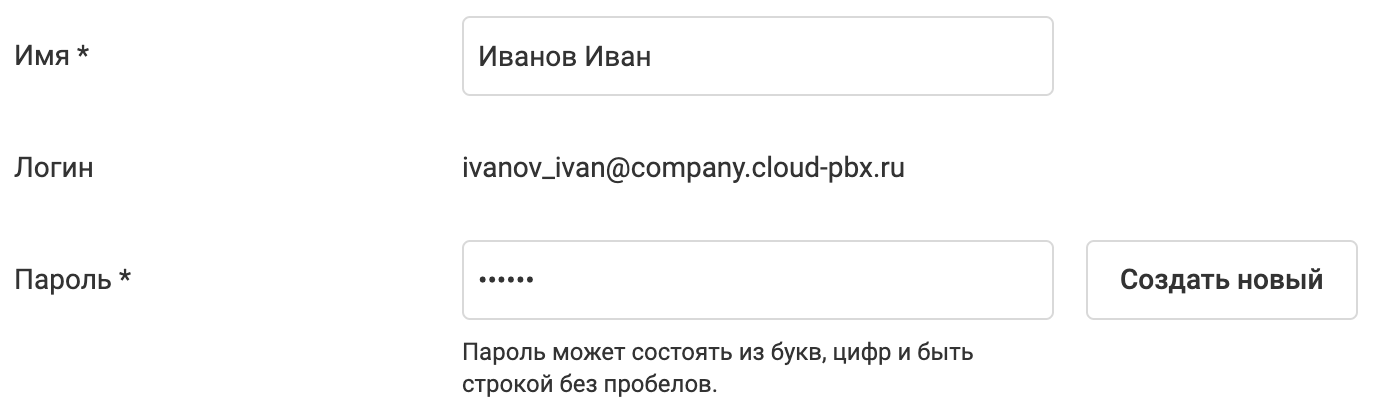The width and height of the screenshot is (1398, 416).
Task: Focus the Пароль password field
Action: click(757, 280)
